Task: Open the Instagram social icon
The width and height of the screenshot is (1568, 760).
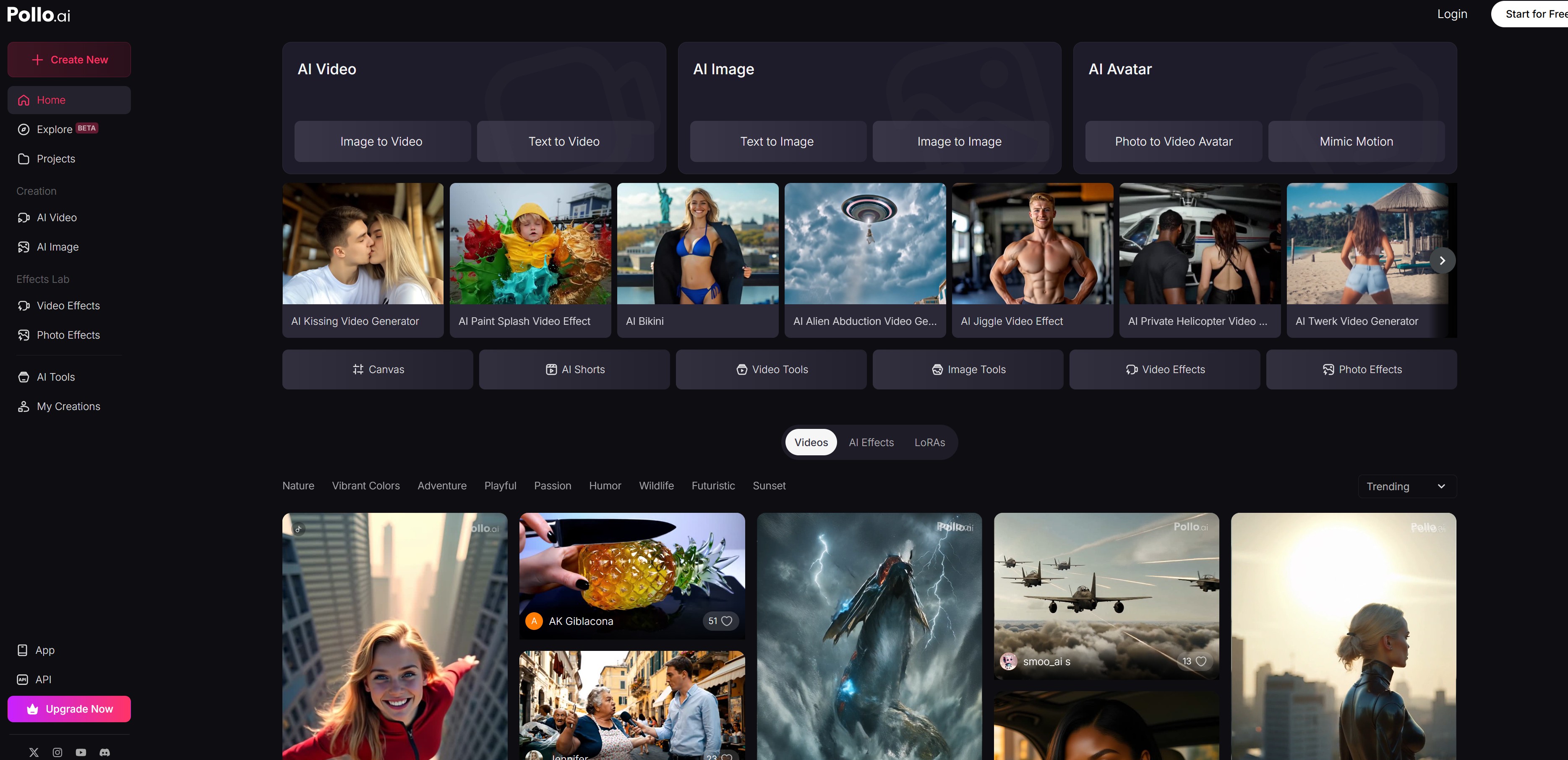Action: 57,752
